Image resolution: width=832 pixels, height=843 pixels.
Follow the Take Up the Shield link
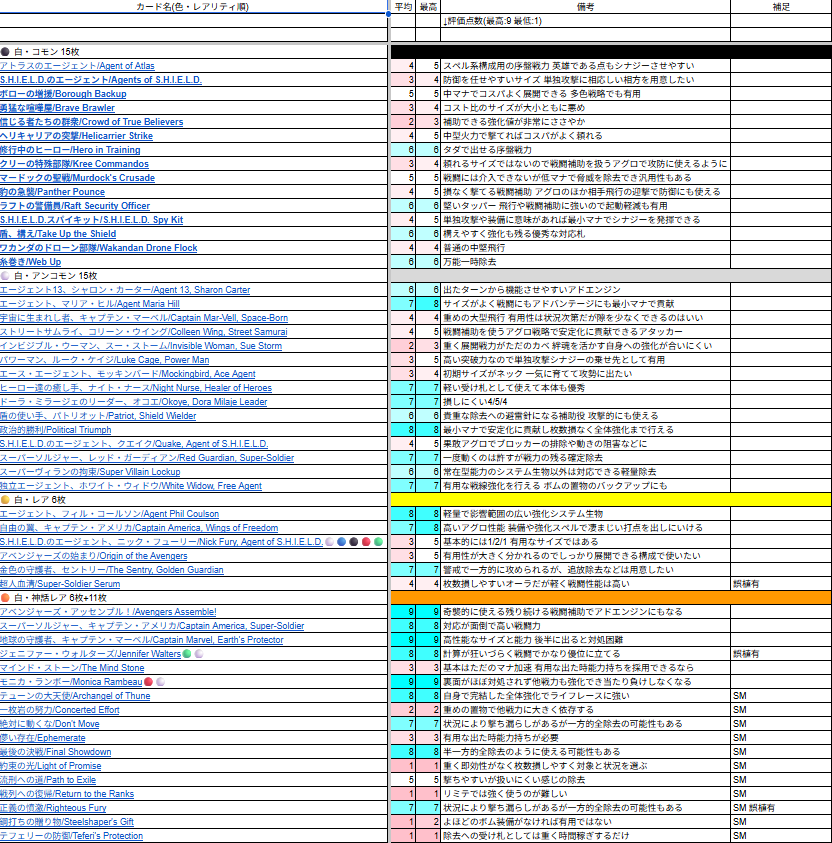(58, 234)
